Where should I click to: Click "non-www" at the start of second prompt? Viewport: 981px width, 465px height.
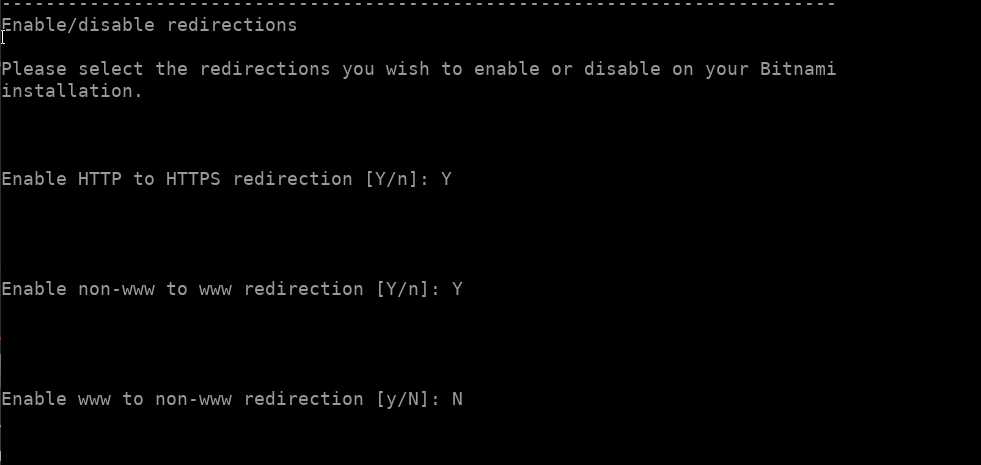coord(116,289)
